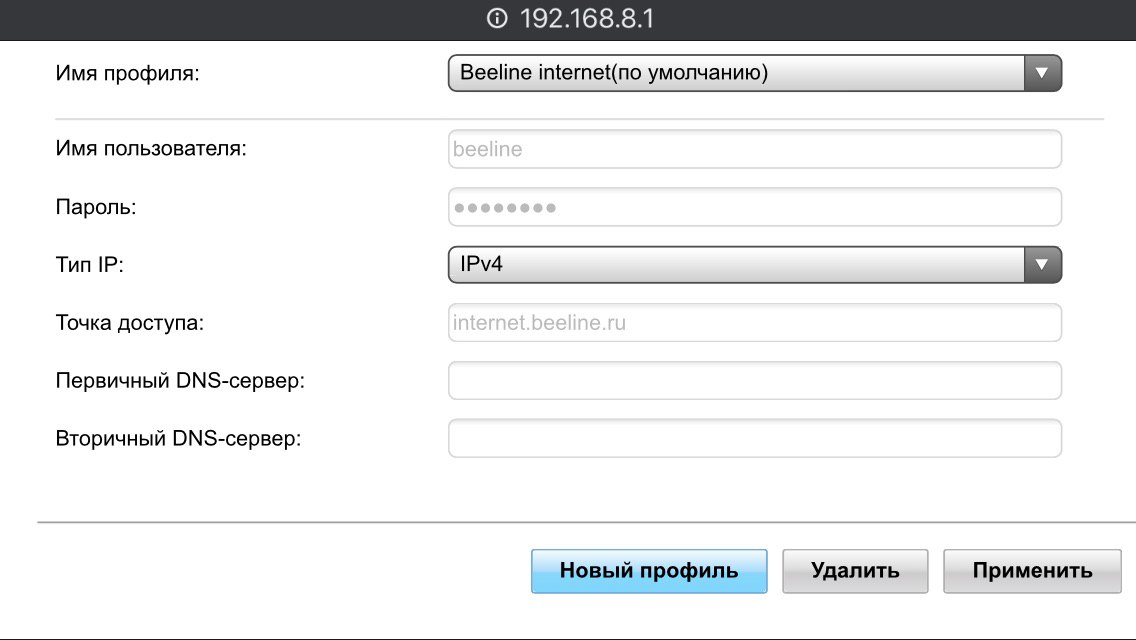Click the Новый профиль button

coord(649,571)
